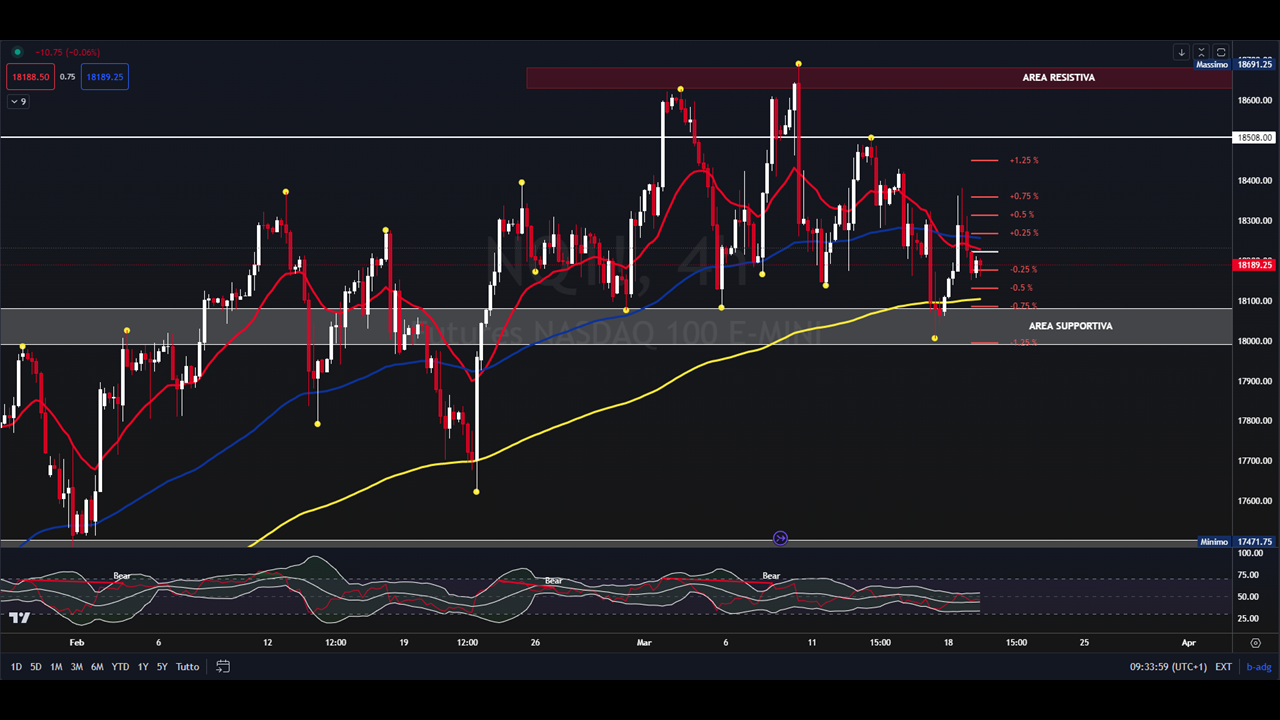This screenshot has width=1280, height=720.
Task: Click the 18000.00 price scale value
Action: (1255, 341)
